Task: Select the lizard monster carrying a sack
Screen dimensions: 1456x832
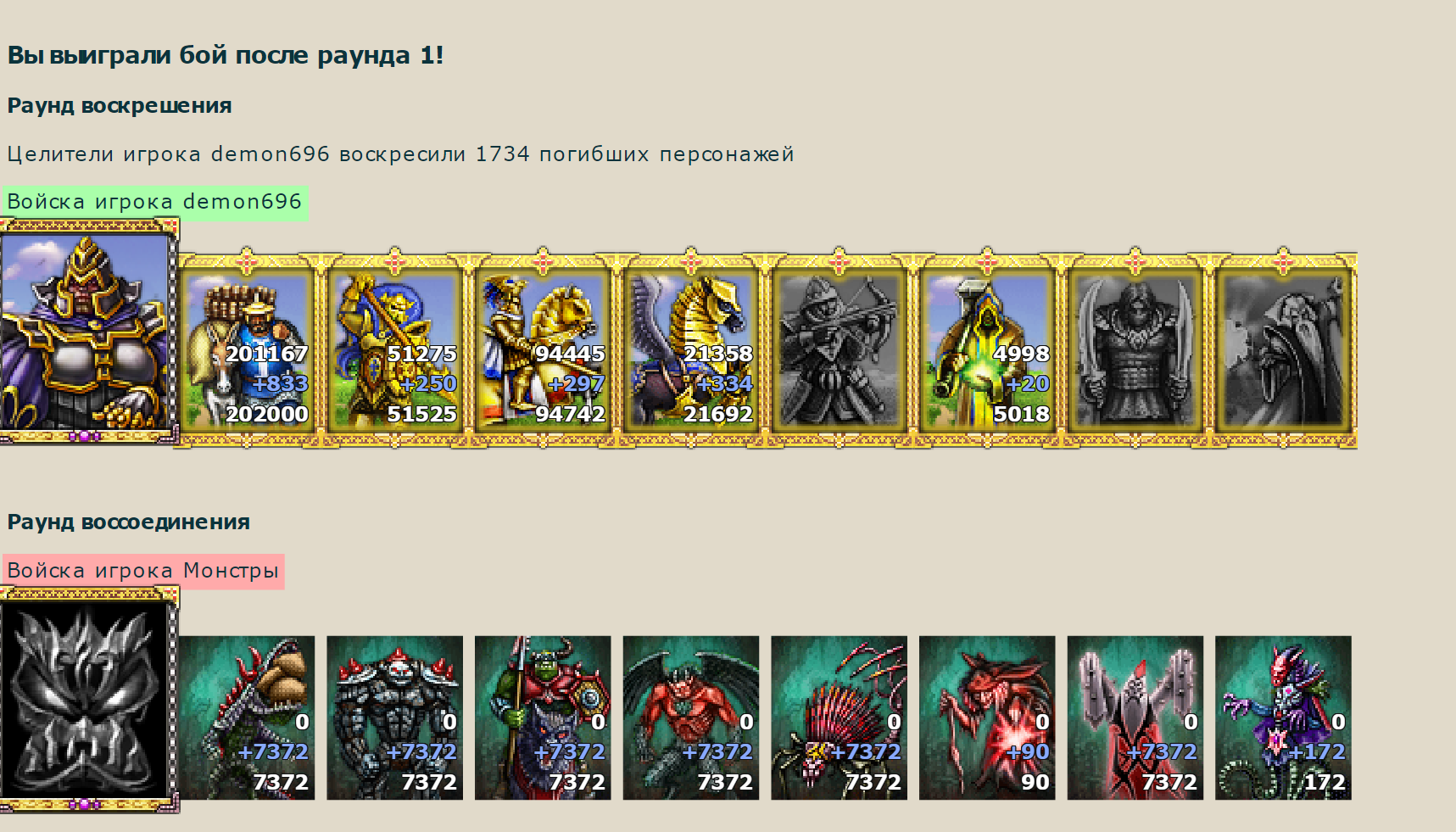Action: pyautogui.click(x=247, y=718)
